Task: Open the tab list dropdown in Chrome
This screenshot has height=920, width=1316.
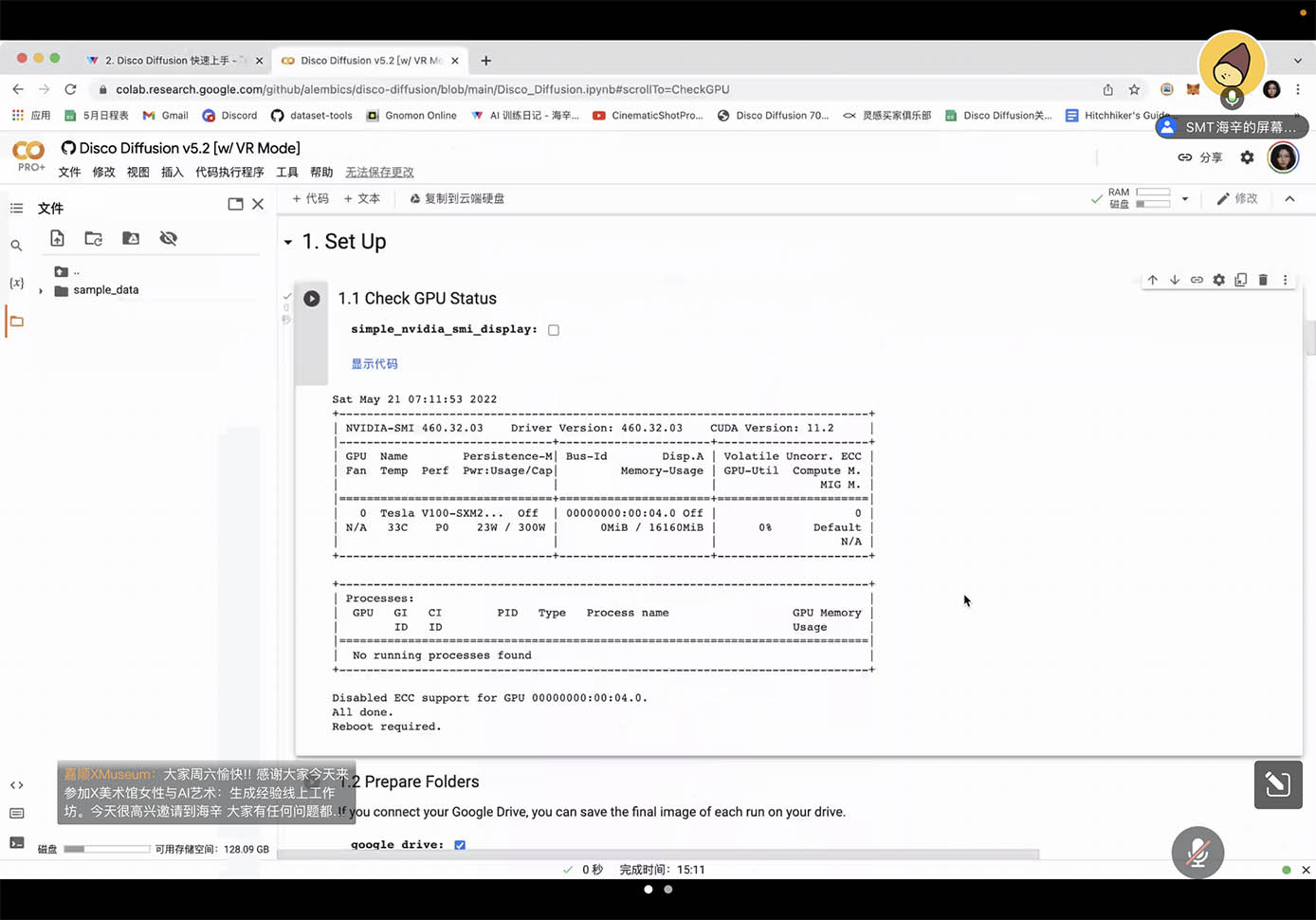Action: coord(1298,61)
